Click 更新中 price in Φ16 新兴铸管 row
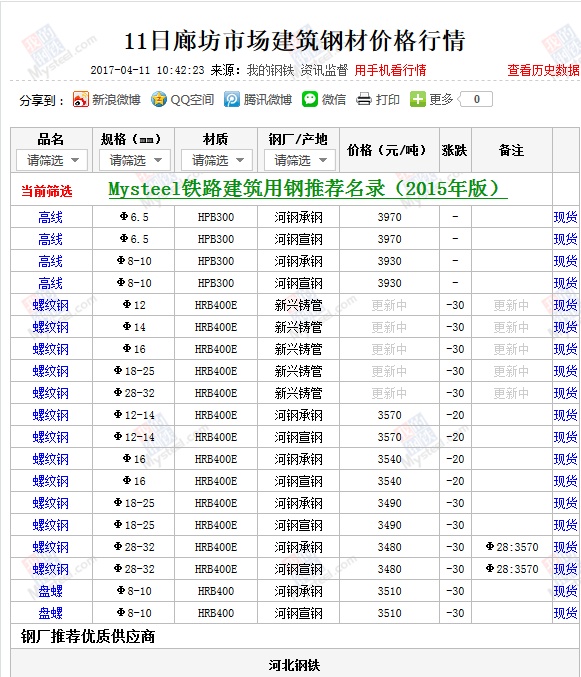Viewport: 581px width, 677px height. 389,349
